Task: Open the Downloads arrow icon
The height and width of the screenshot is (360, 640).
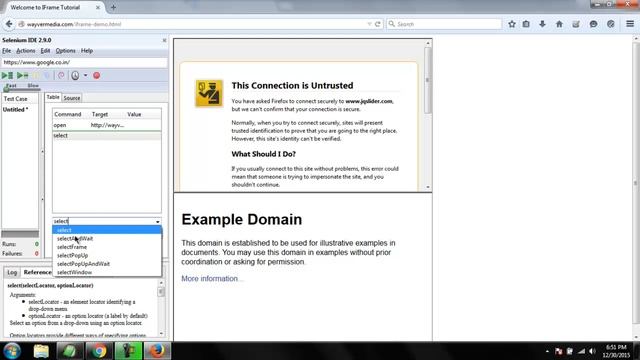Action: click(x=542, y=24)
